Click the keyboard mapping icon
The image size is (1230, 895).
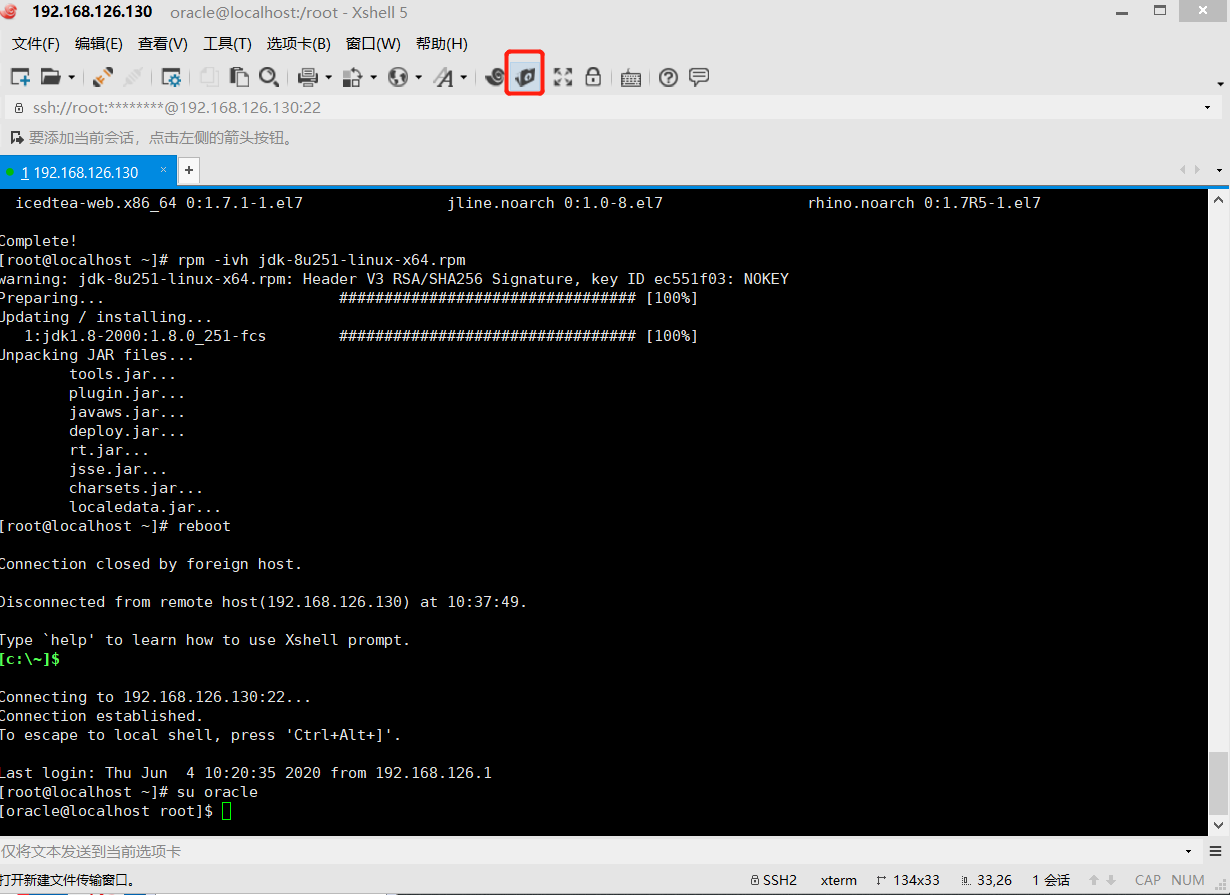point(631,78)
